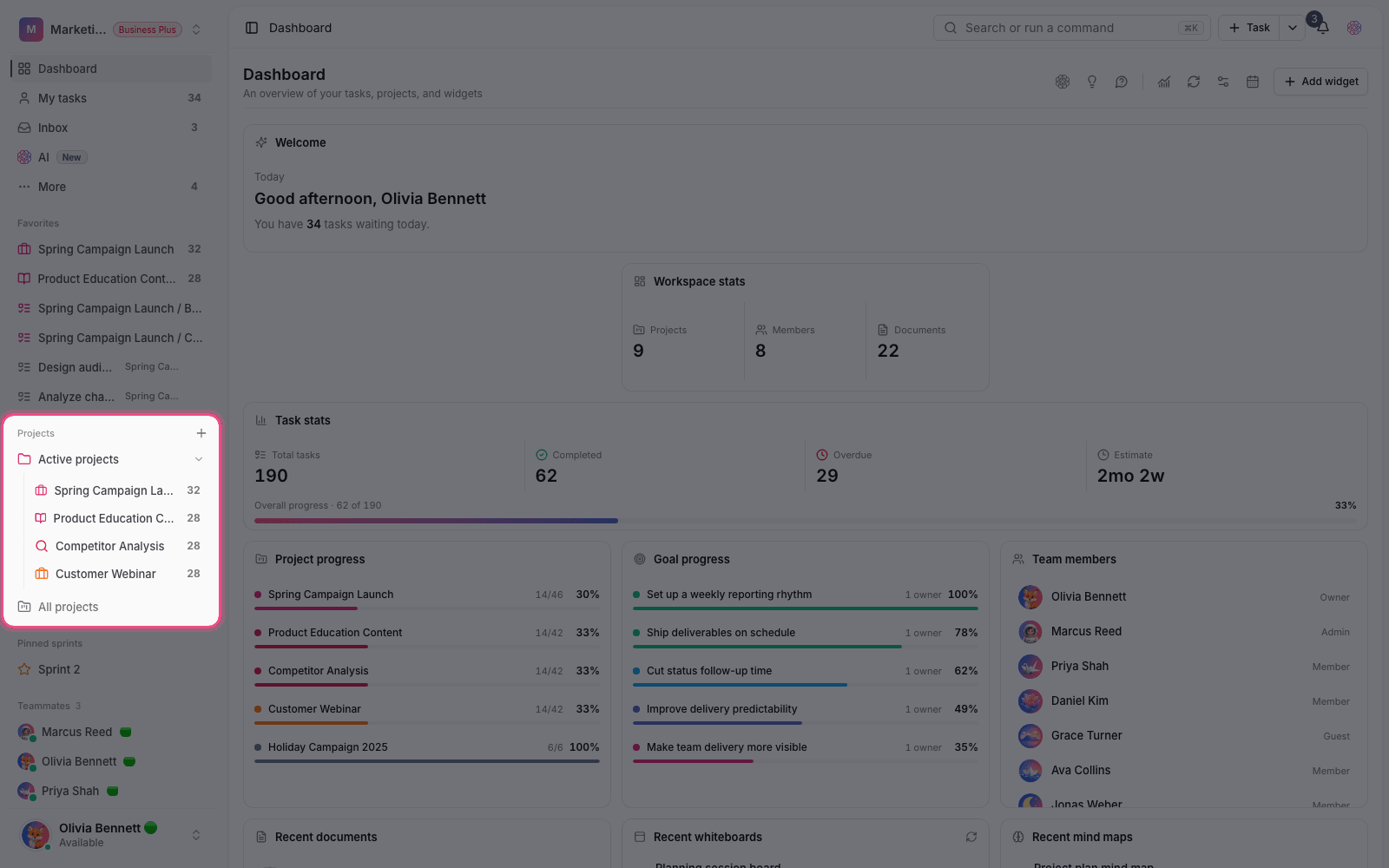Screen dimensions: 1389x868
Task: Open the Task button dropdown arrow
Action: tap(1293, 28)
